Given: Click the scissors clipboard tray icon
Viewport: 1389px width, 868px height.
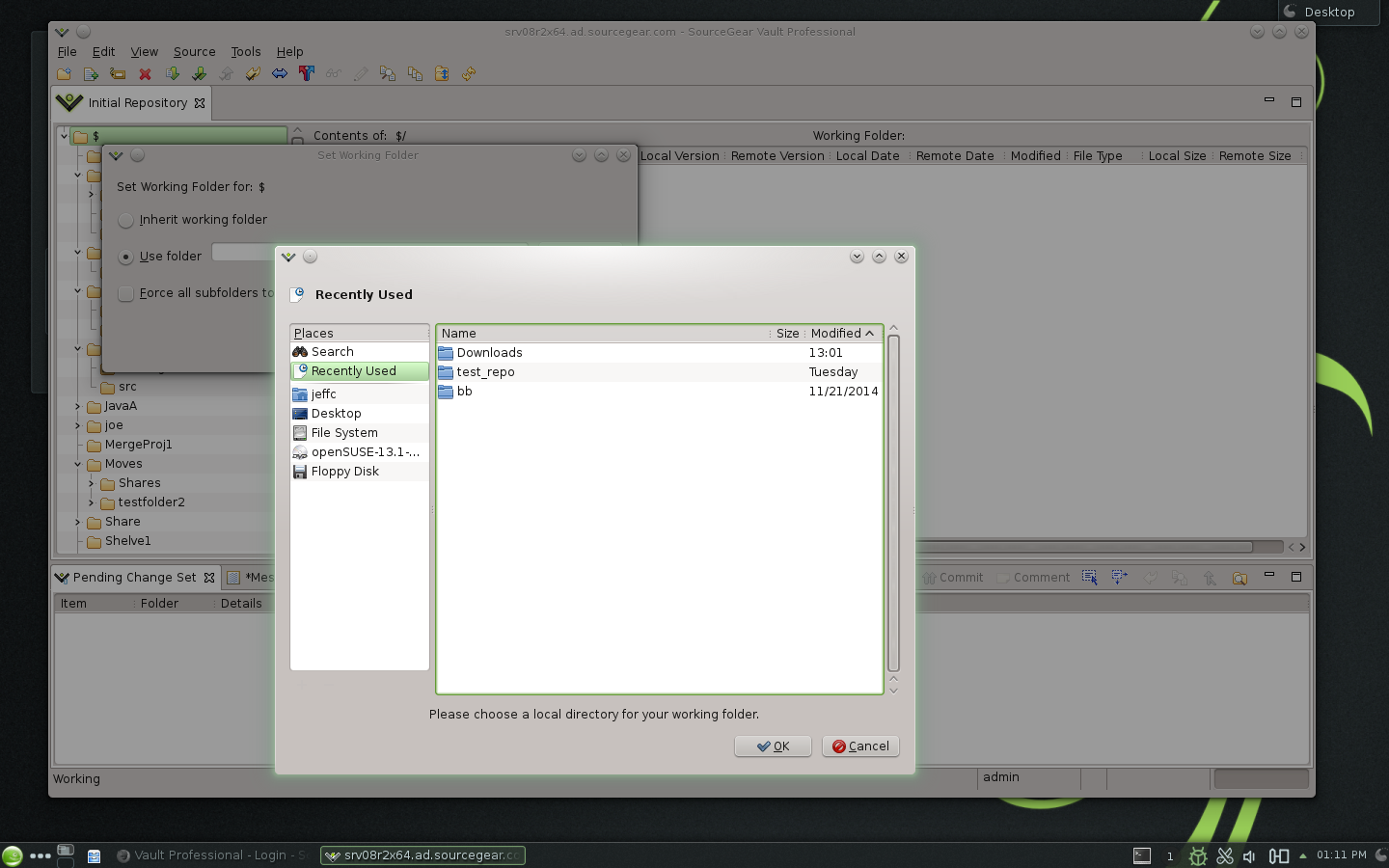Looking at the screenshot, I should pos(1225,855).
